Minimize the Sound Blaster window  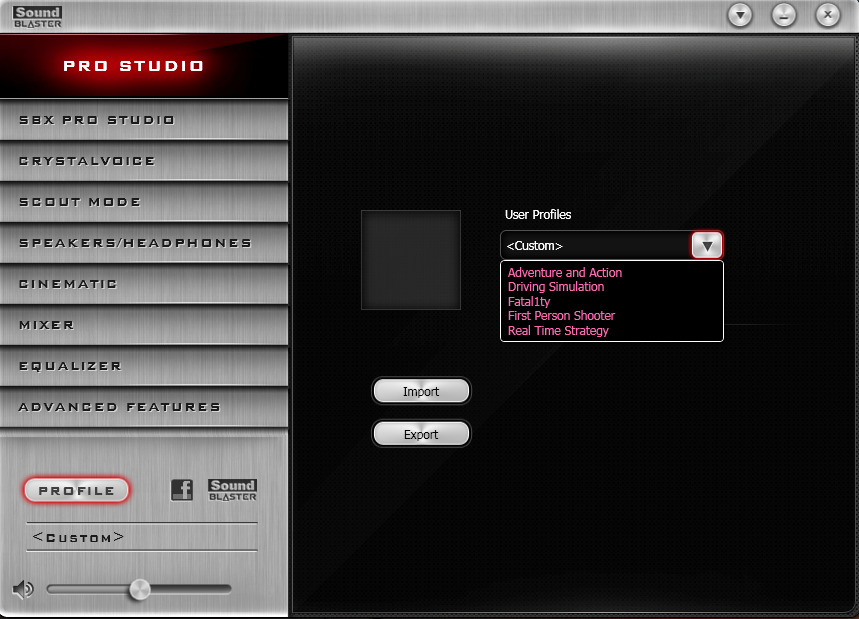784,15
